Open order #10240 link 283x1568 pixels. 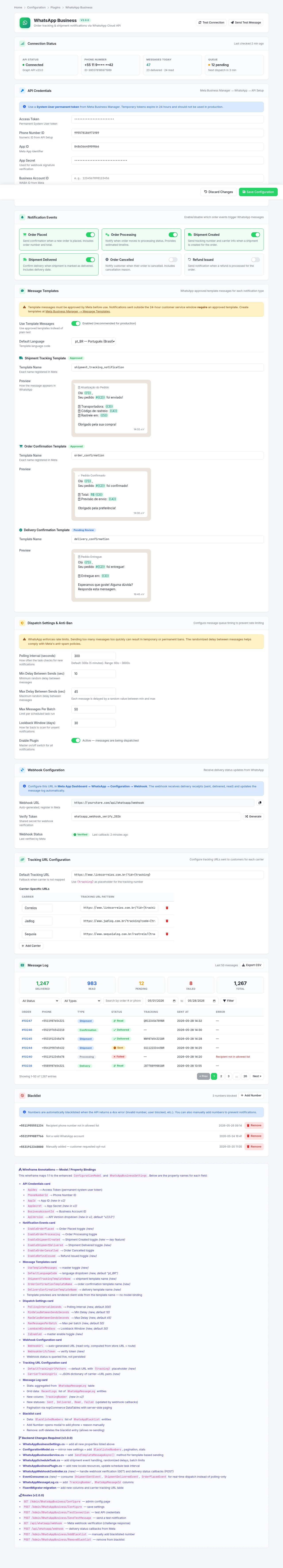coord(27,1057)
